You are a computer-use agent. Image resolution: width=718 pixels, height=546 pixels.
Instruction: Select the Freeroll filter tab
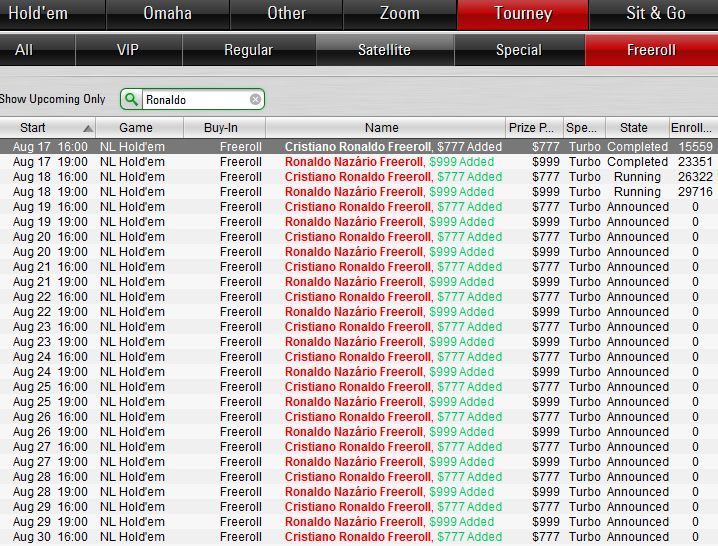[652, 50]
